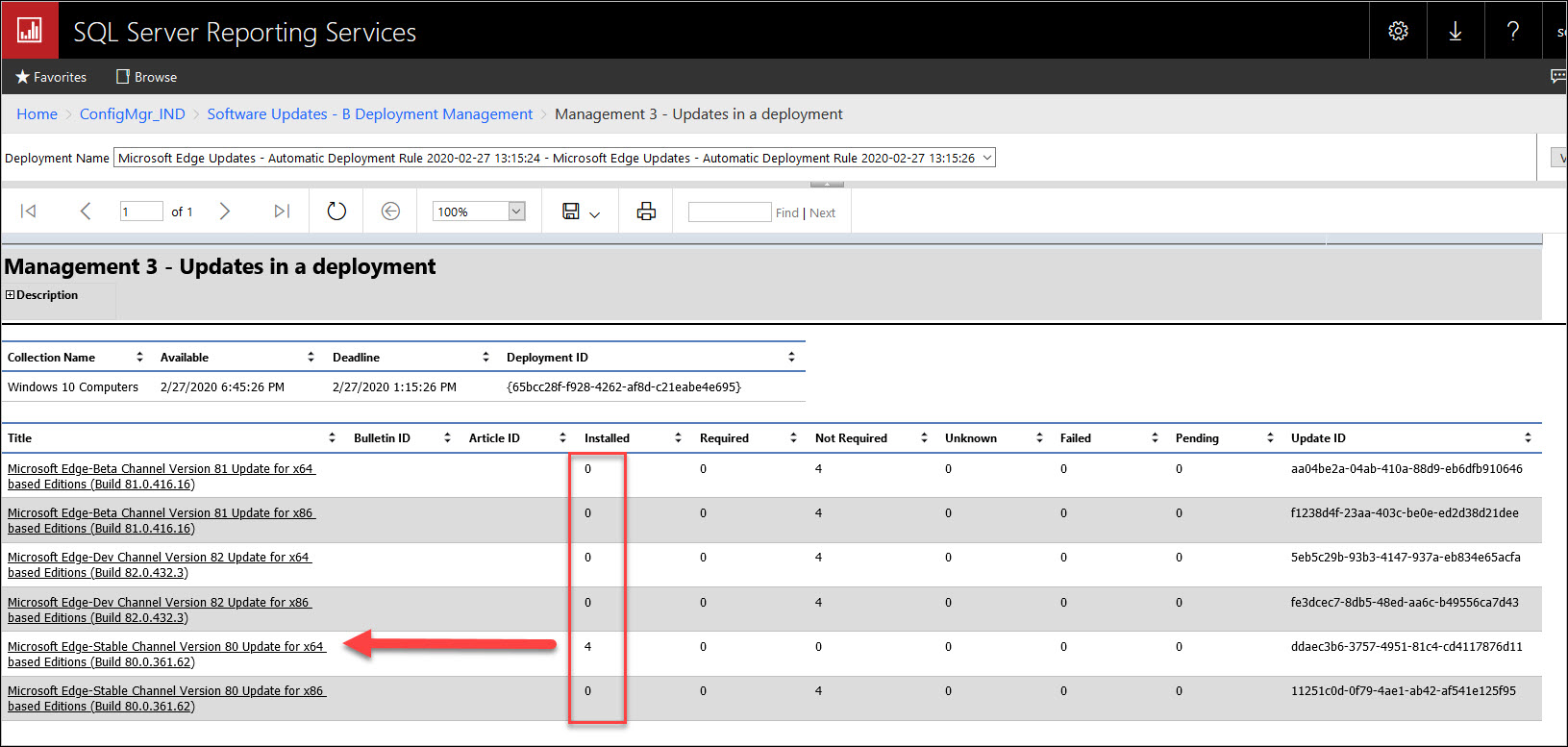The image size is (1568, 747).
Task: Click the Find link in toolbar
Action: [x=787, y=212]
